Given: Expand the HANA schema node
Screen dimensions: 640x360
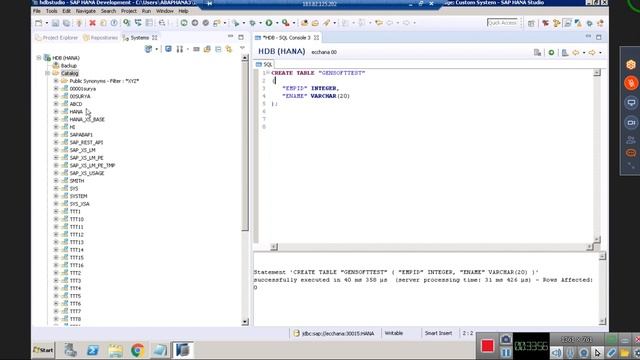Looking at the screenshot, I should pos(56,112).
